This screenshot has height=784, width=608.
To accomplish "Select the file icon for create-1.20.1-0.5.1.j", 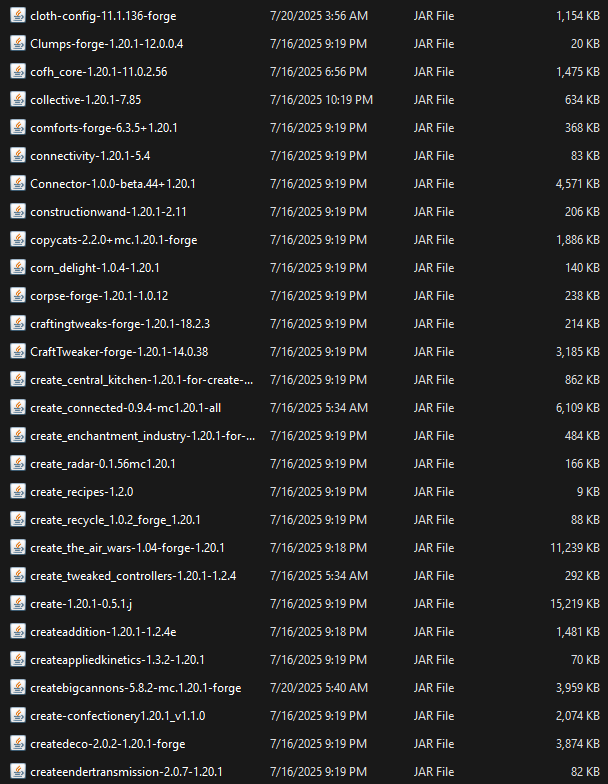I will [18, 604].
